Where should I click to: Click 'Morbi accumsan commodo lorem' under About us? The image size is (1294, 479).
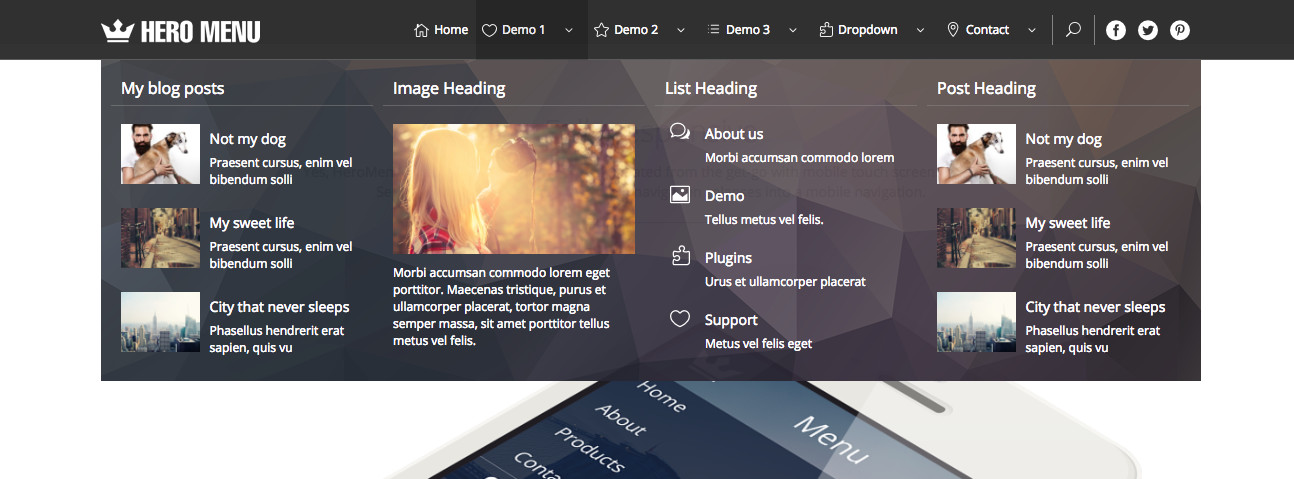[x=800, y=158]
